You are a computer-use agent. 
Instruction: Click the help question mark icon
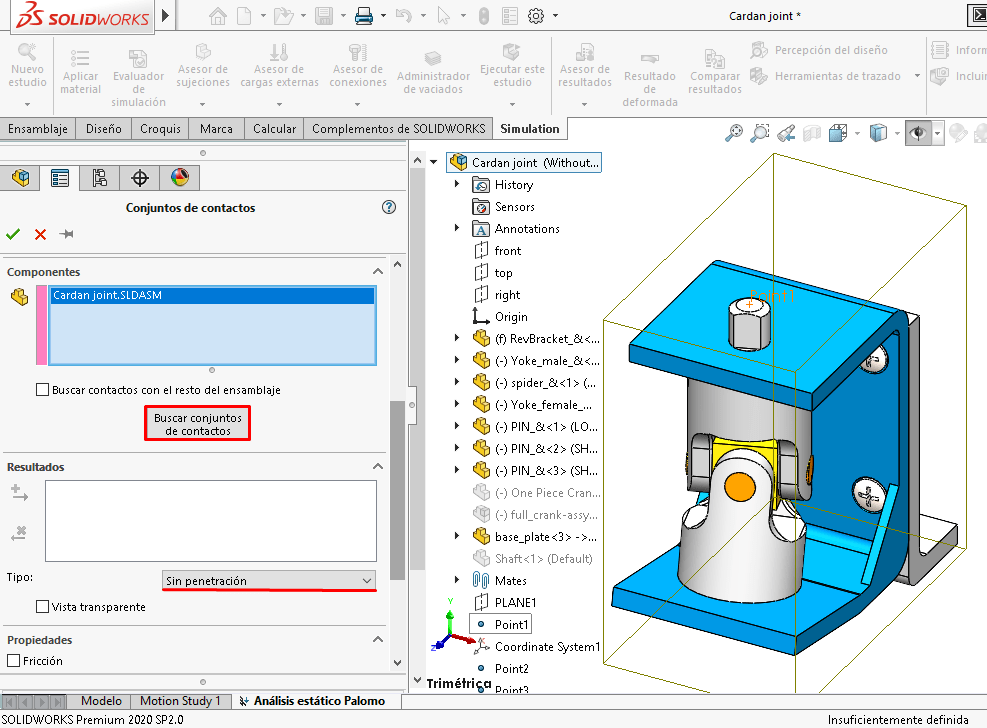click(x=389, y=207)
